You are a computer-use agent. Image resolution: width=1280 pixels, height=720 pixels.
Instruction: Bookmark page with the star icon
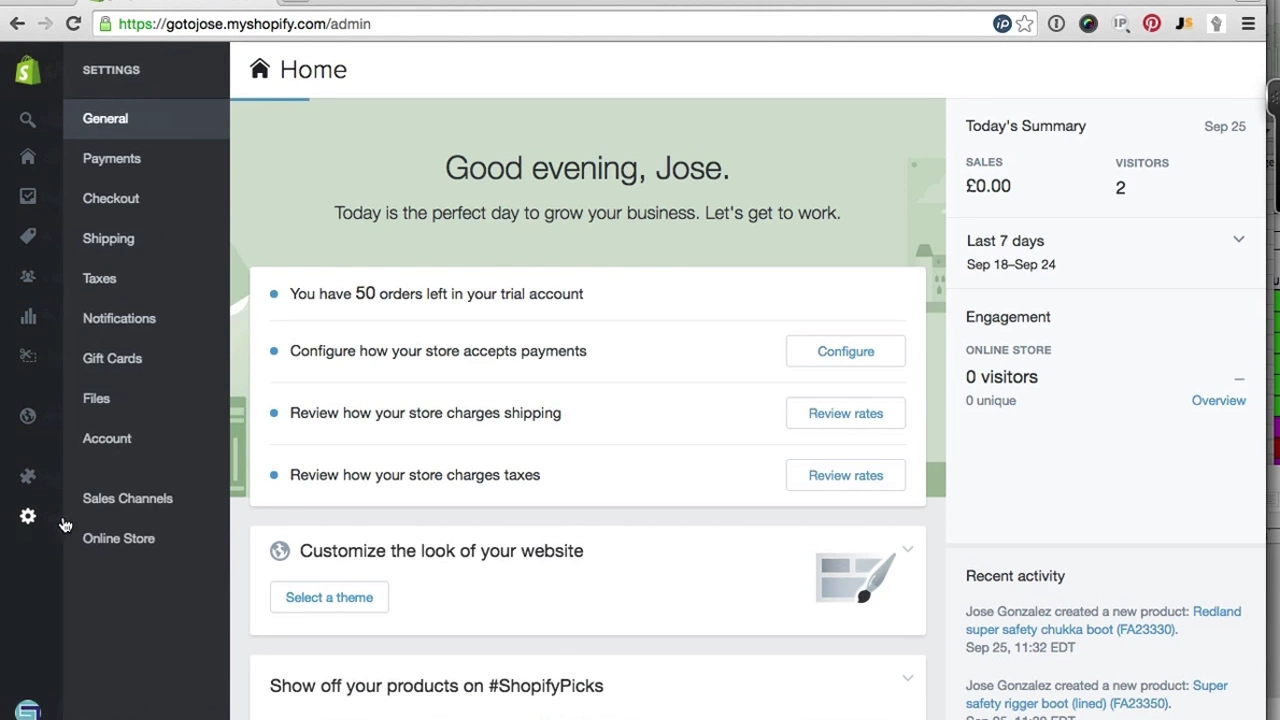(1025, 24)
